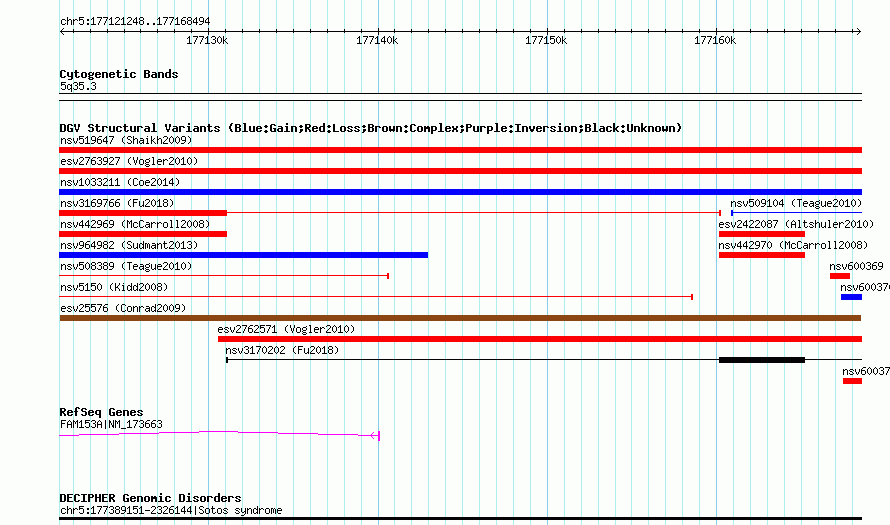This screenshot has height=525, width=890.
Task: Click the right arrow of the ruler
Action: tap(858, 31)
